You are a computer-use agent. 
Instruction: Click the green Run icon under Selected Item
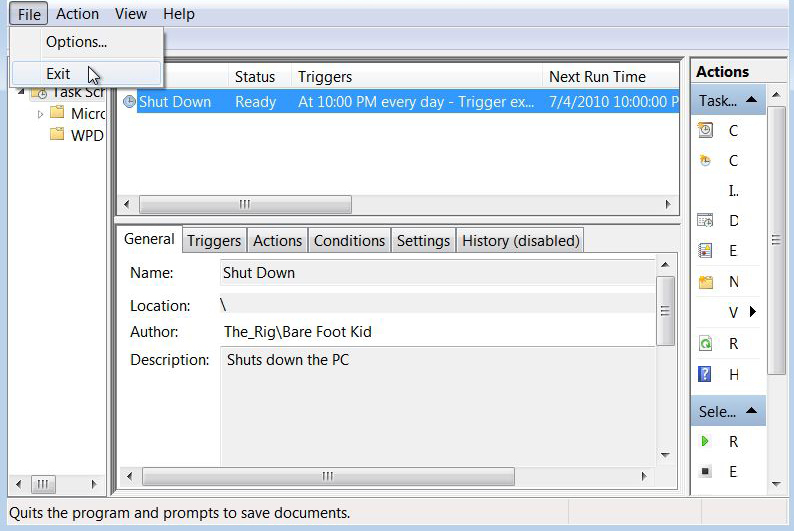pyautogui.click(x=705, y=441)
